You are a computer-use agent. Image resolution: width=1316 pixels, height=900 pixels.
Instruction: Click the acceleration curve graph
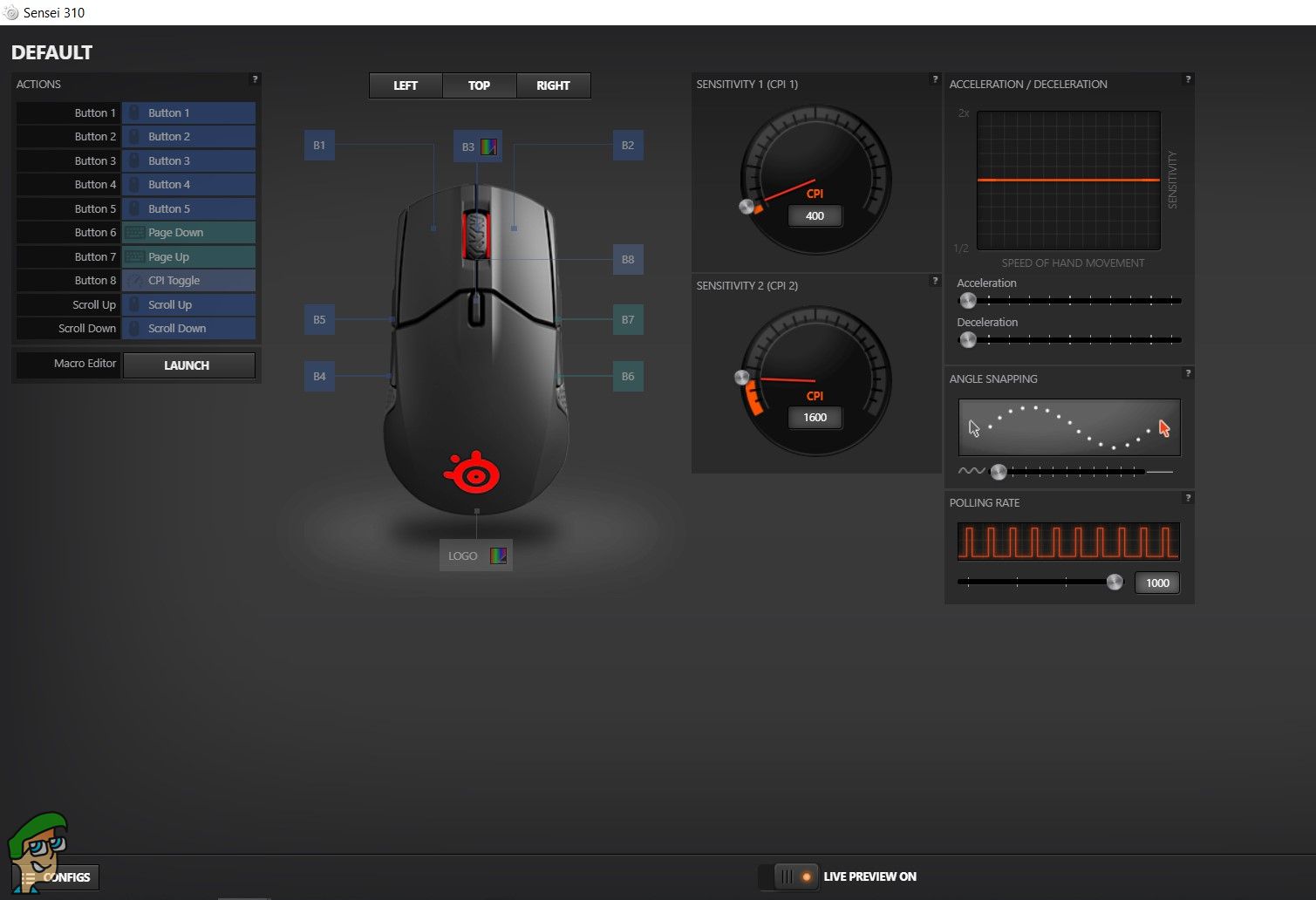pos(1068,181)
